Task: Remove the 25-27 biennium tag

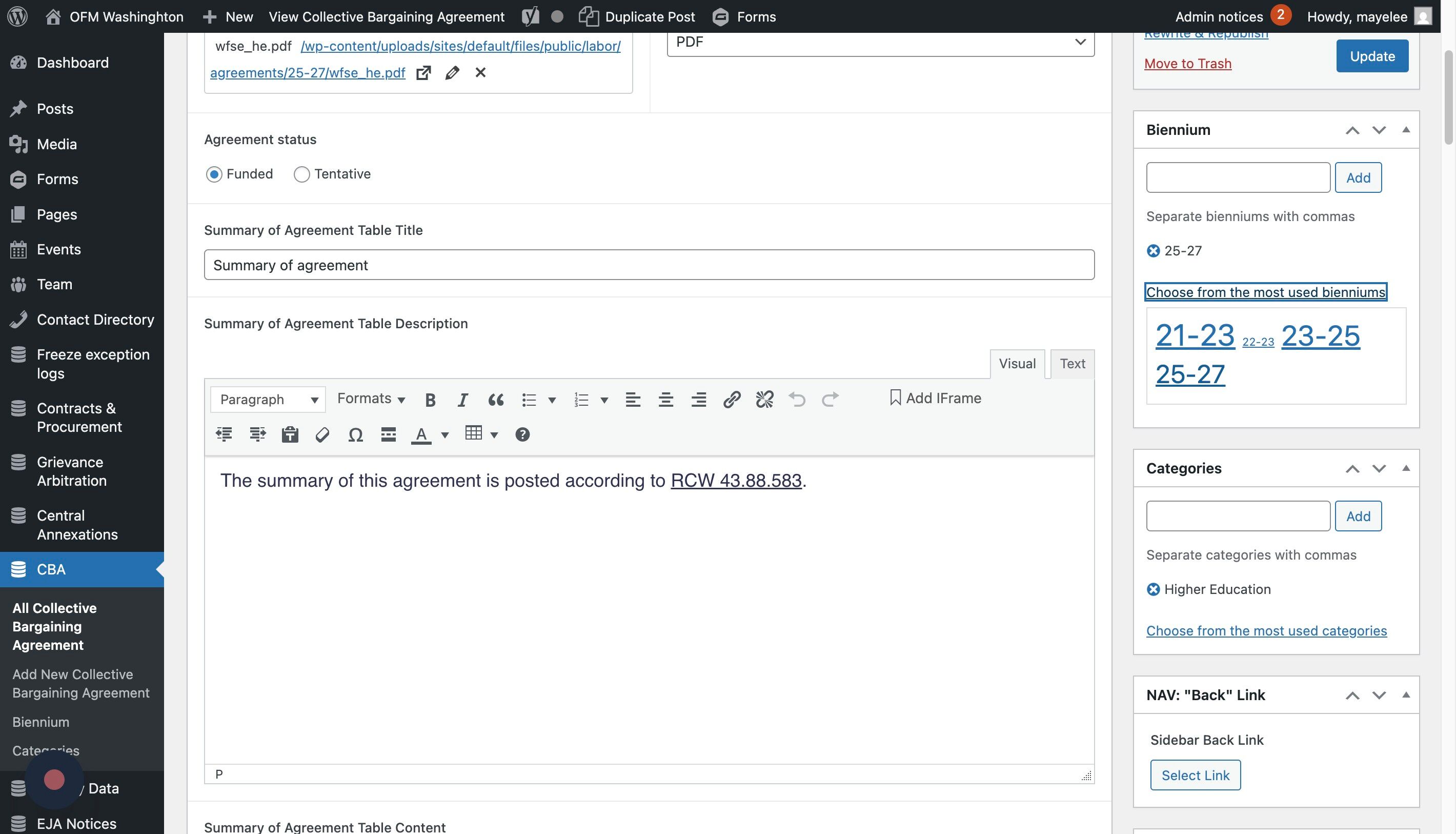Action: point(1153,251)
